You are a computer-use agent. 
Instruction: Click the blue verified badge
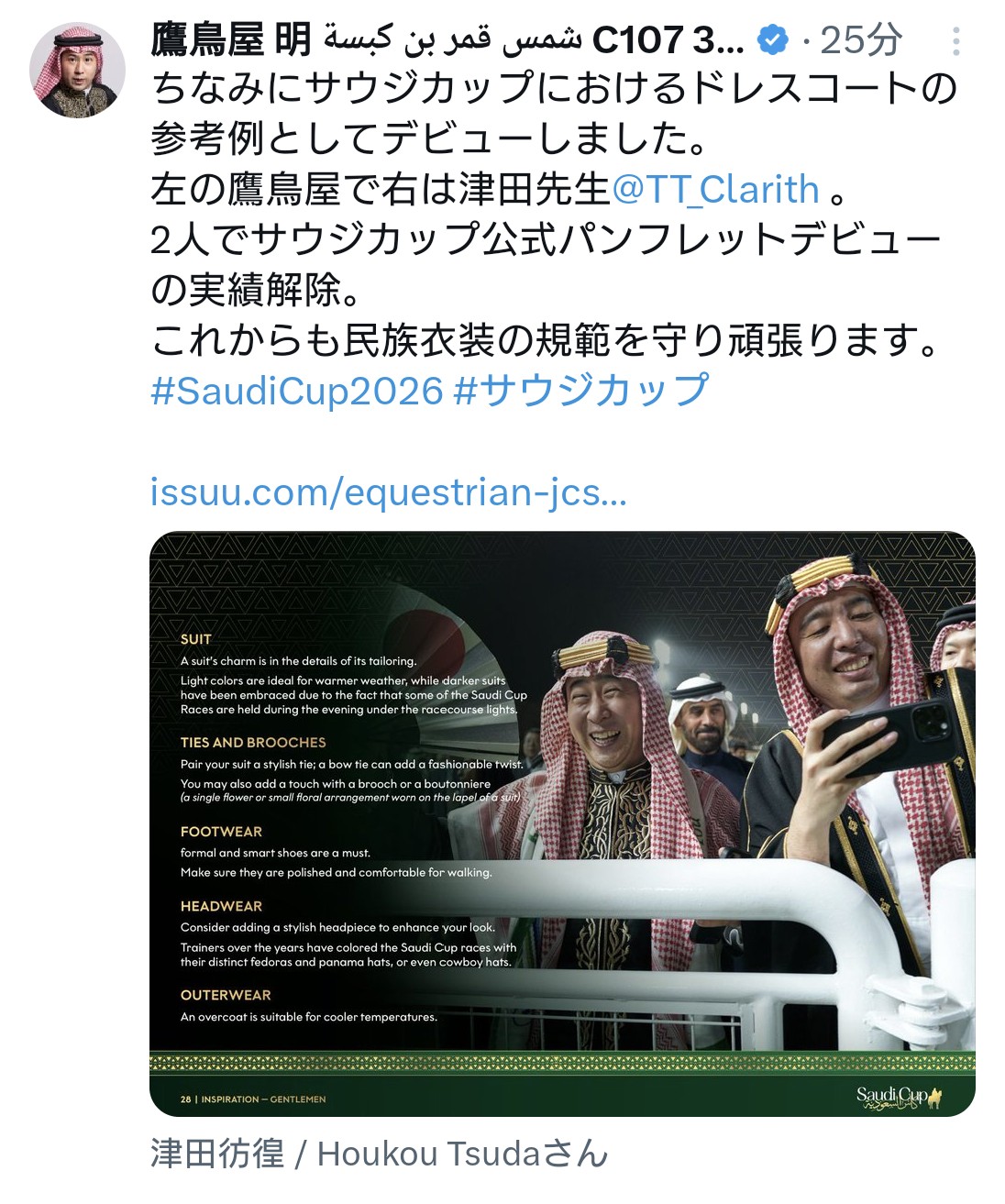pyautogui.click(x=774, y=40)
